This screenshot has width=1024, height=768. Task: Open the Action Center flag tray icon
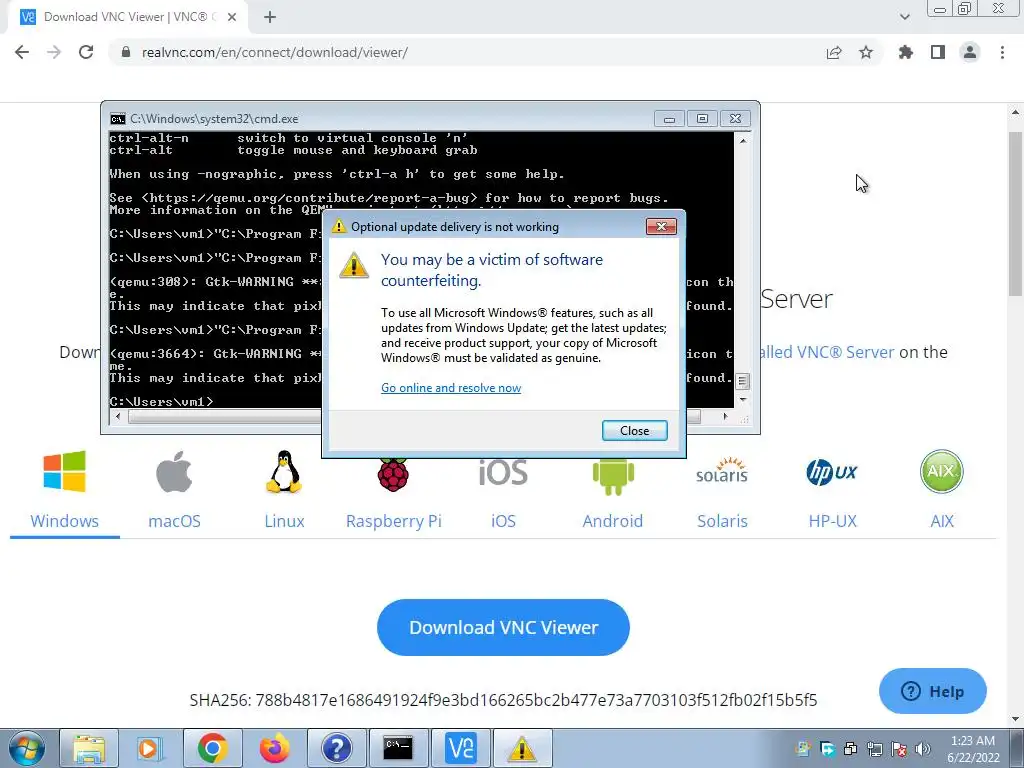pos(899,749)
